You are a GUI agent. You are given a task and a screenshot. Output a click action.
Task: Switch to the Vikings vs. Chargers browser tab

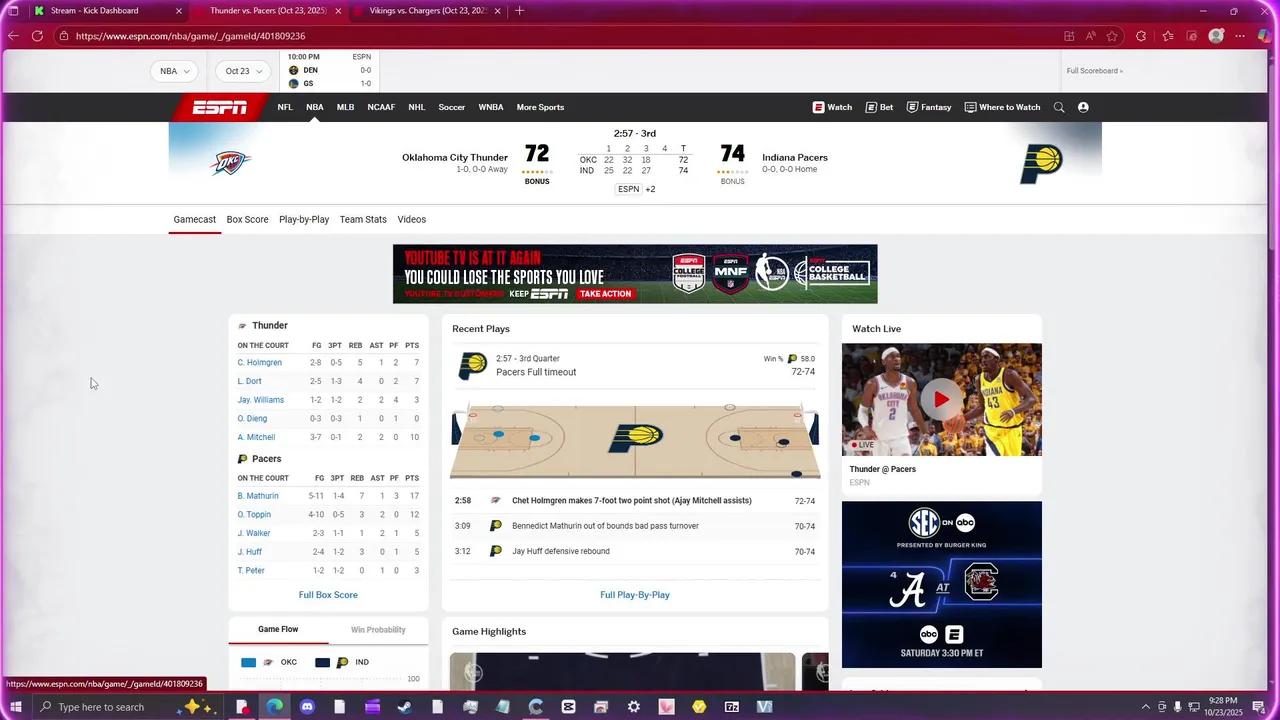coord(430,11)
